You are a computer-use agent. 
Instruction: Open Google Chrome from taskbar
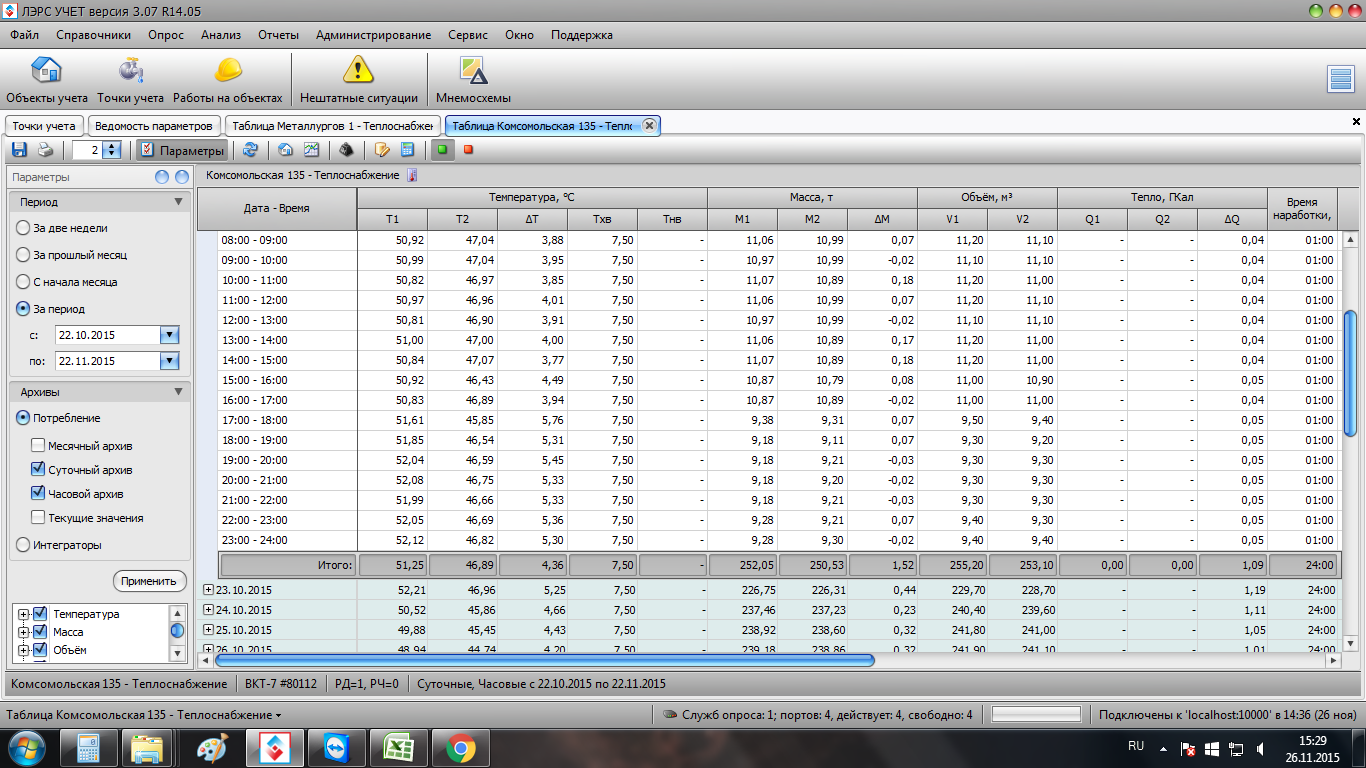[461, 748]
